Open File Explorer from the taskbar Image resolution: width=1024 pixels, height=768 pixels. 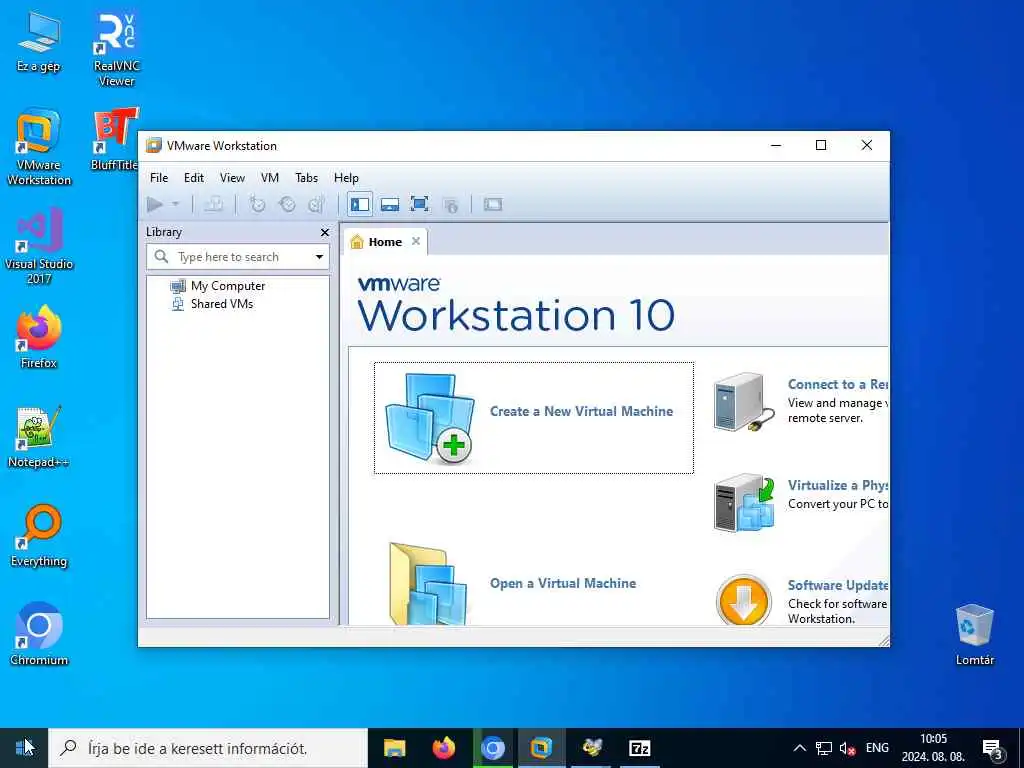[394, 748]
